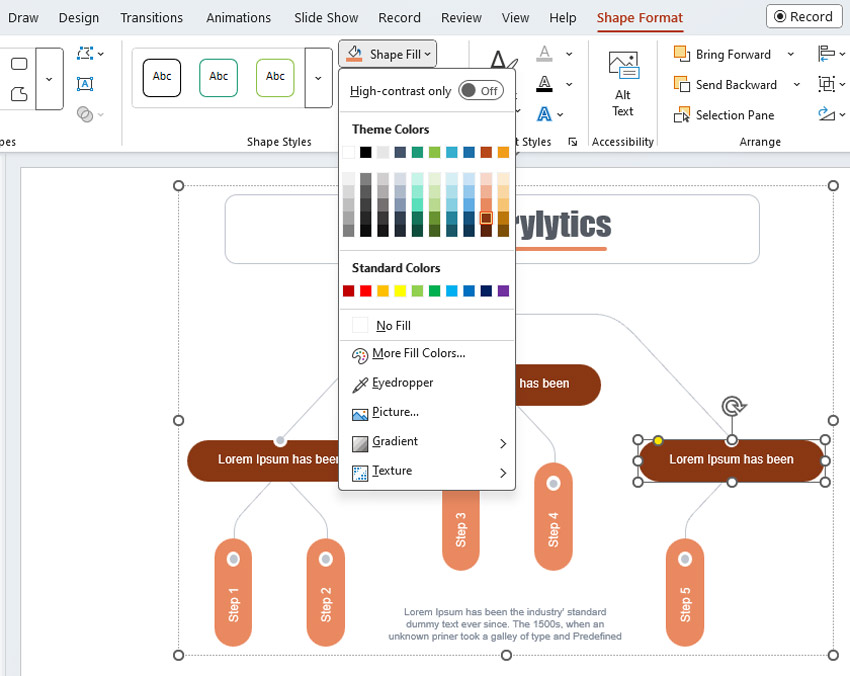Click the Text Outline icon

coord(544,84)
